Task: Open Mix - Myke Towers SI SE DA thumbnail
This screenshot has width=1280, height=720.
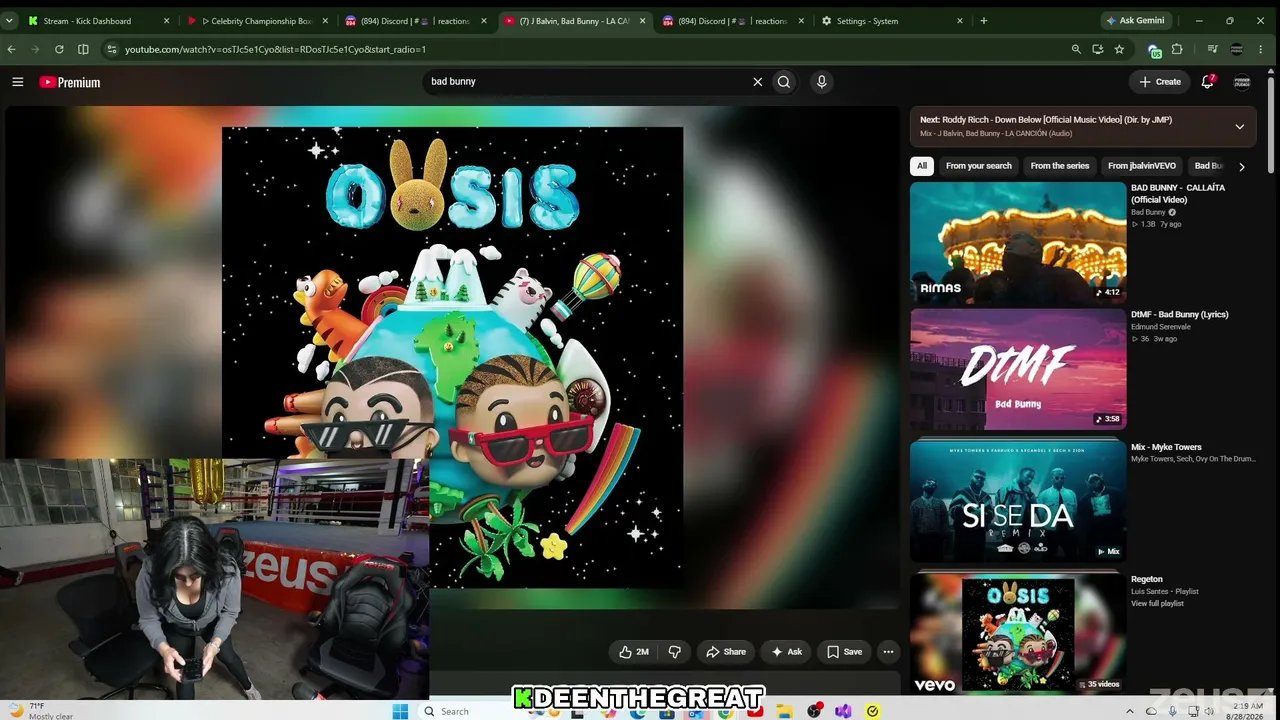Action: pyautogui.click(x=1018, y=500)
